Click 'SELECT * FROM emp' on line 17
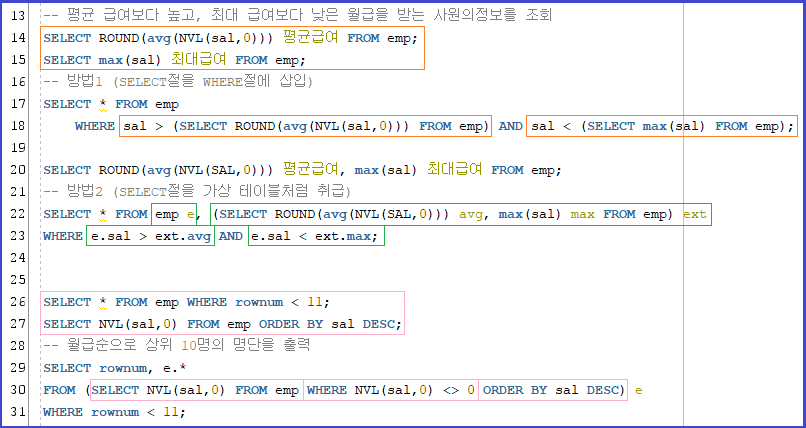The width and height of the screenshot is (806, 428). (x=111, y=104)
